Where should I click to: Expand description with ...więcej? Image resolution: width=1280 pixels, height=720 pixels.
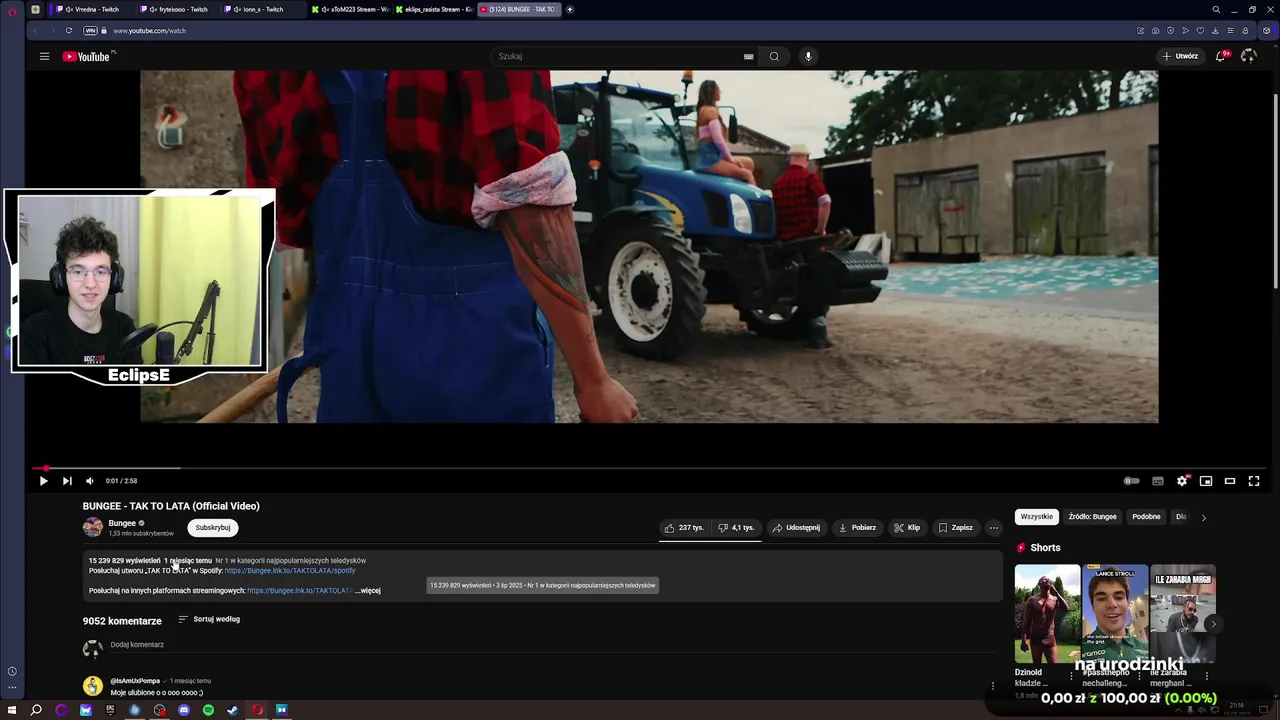368,591
